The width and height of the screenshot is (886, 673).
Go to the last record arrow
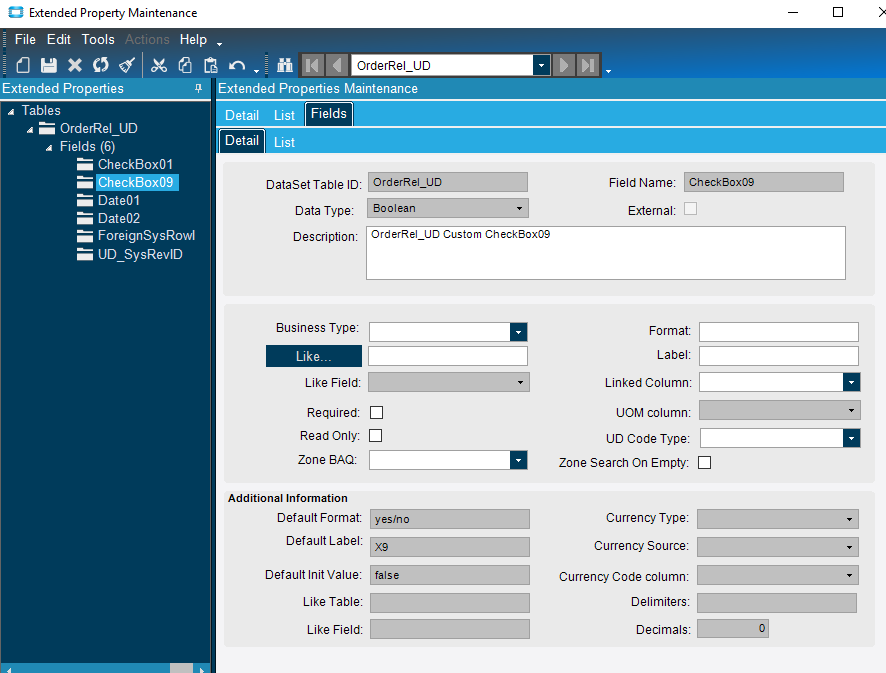point(588,66)
